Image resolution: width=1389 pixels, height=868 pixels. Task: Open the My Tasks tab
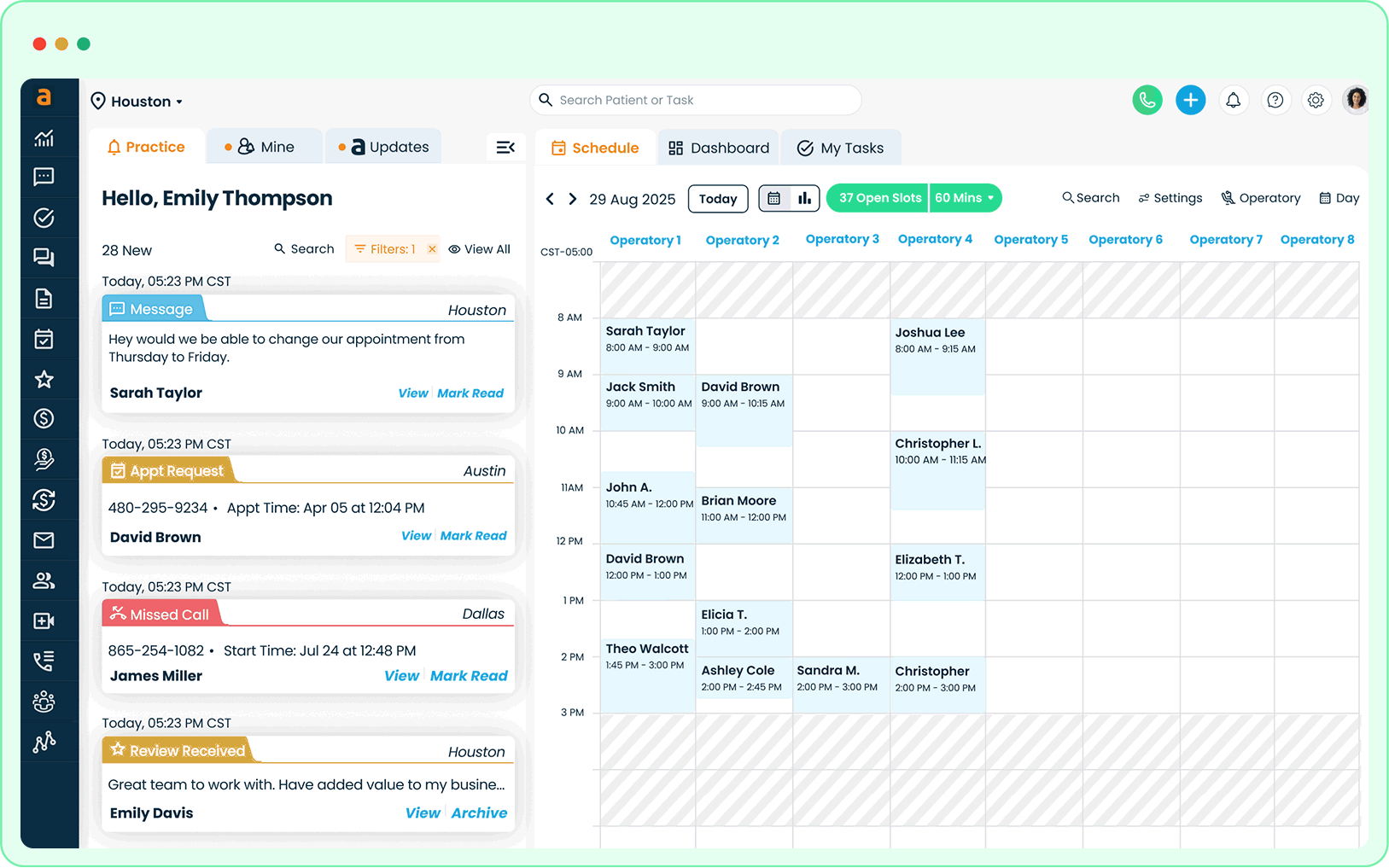[x=840, y=149]
